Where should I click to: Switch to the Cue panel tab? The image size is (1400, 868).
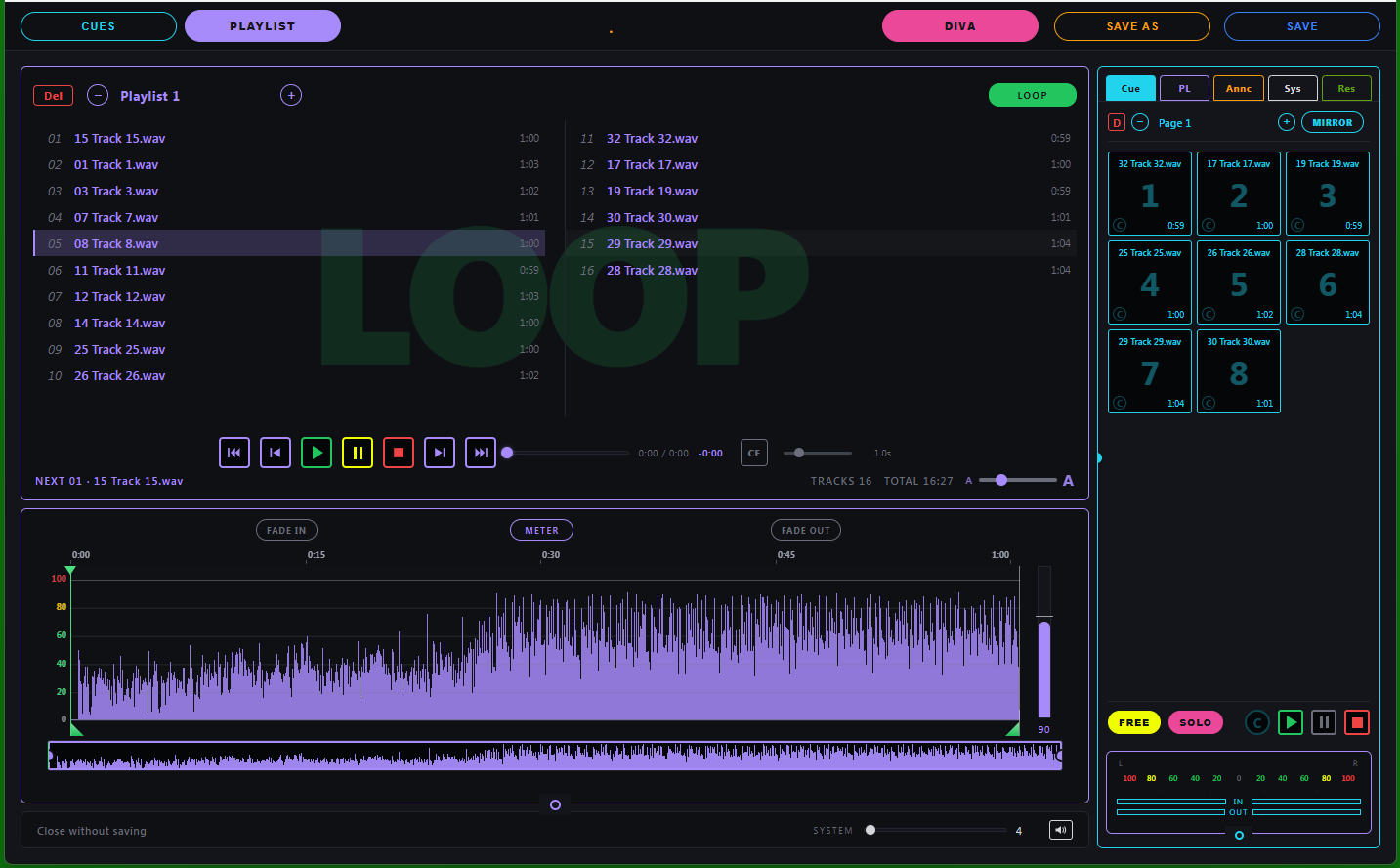(1130, 88)
